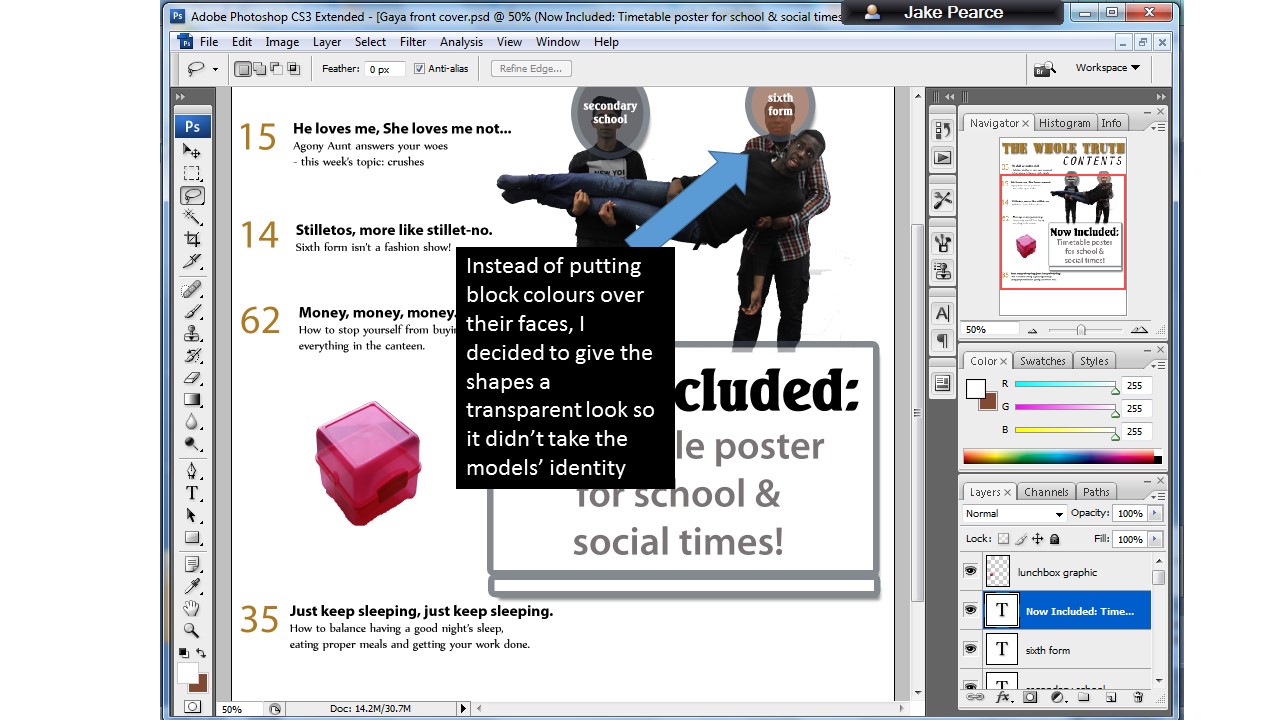Select the Brush tool

192,312
